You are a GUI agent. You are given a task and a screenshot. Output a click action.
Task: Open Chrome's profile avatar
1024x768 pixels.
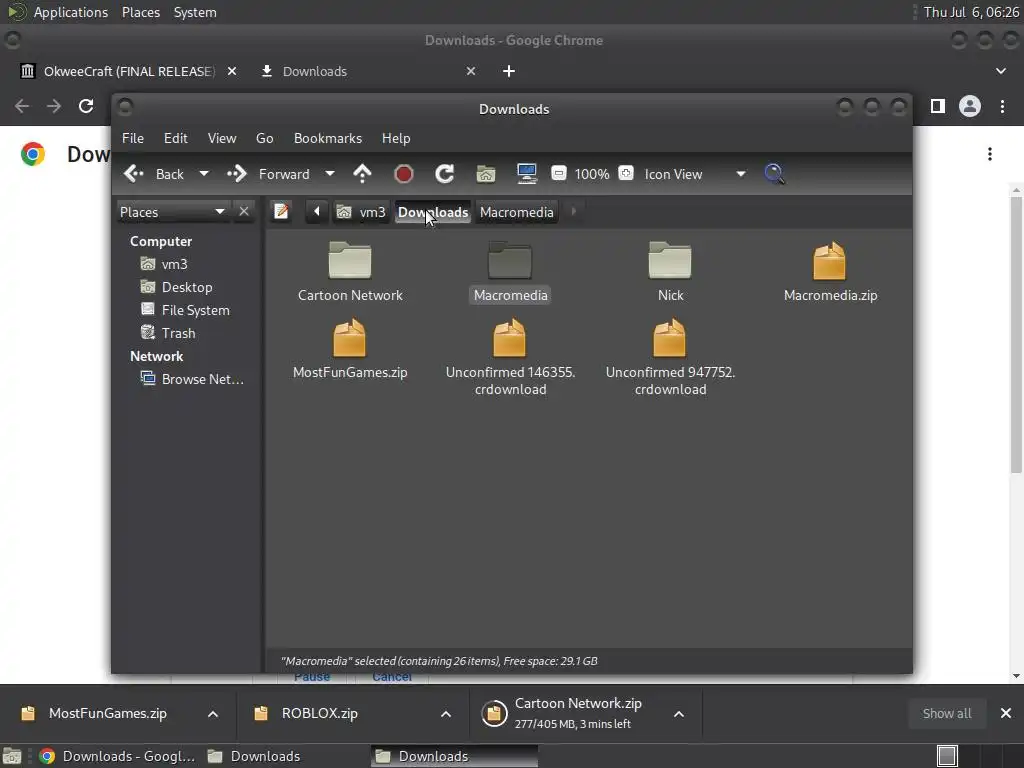pos(970,106)
